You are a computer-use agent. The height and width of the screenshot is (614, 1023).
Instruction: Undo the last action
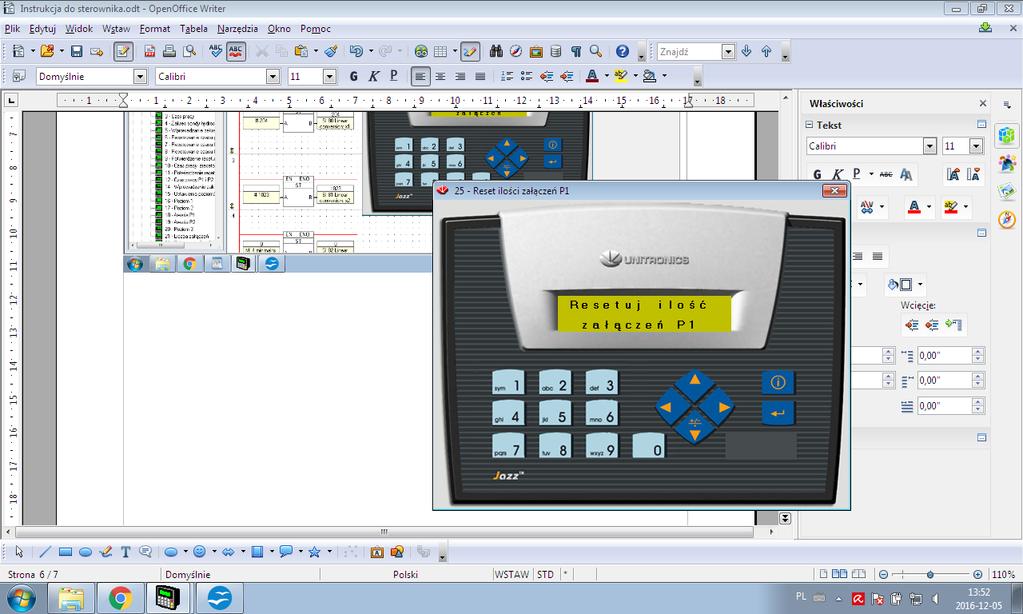(356, 51)
